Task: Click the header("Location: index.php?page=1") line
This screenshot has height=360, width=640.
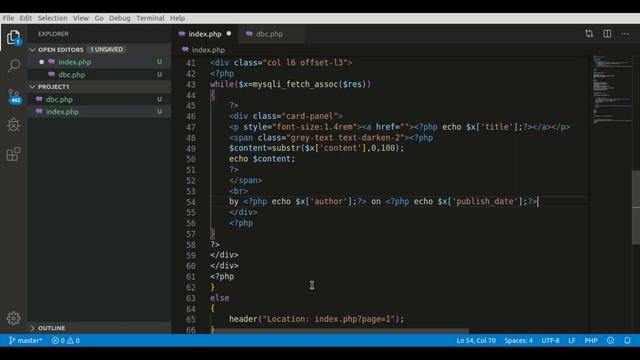Action: 316,319
